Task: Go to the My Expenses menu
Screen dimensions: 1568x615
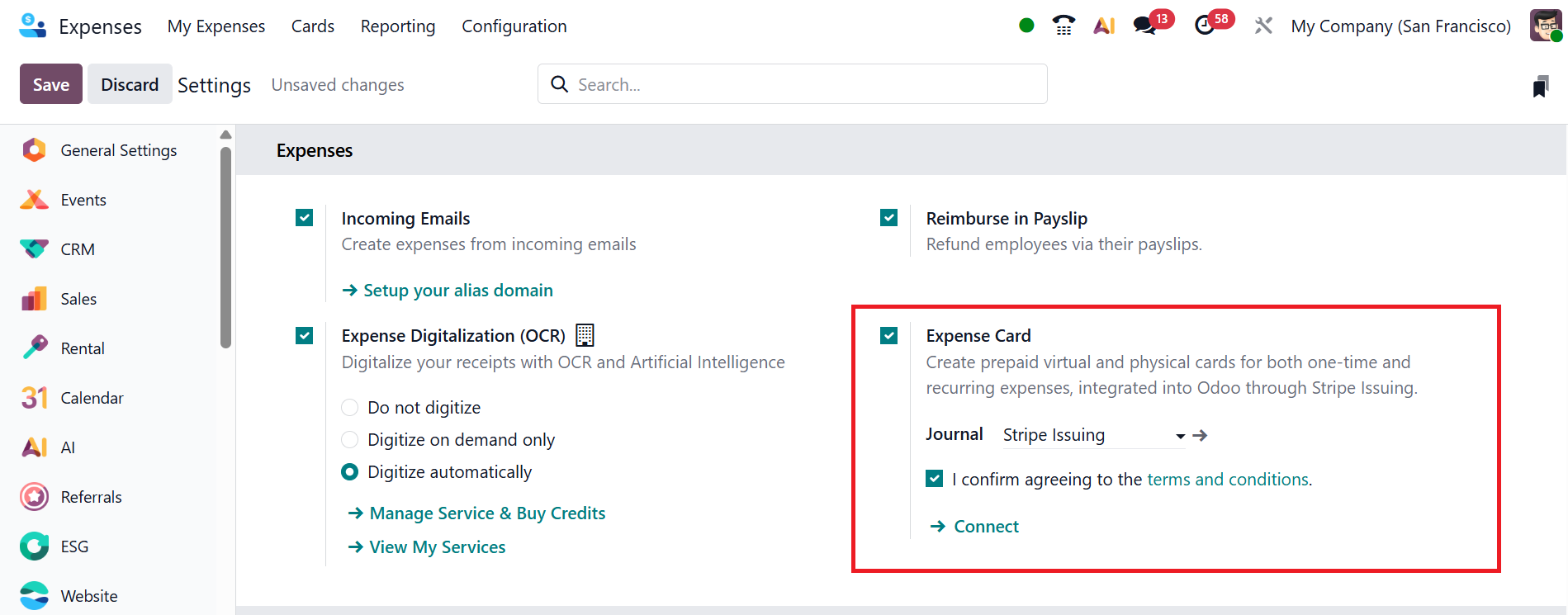Action: tap(216, 26)
